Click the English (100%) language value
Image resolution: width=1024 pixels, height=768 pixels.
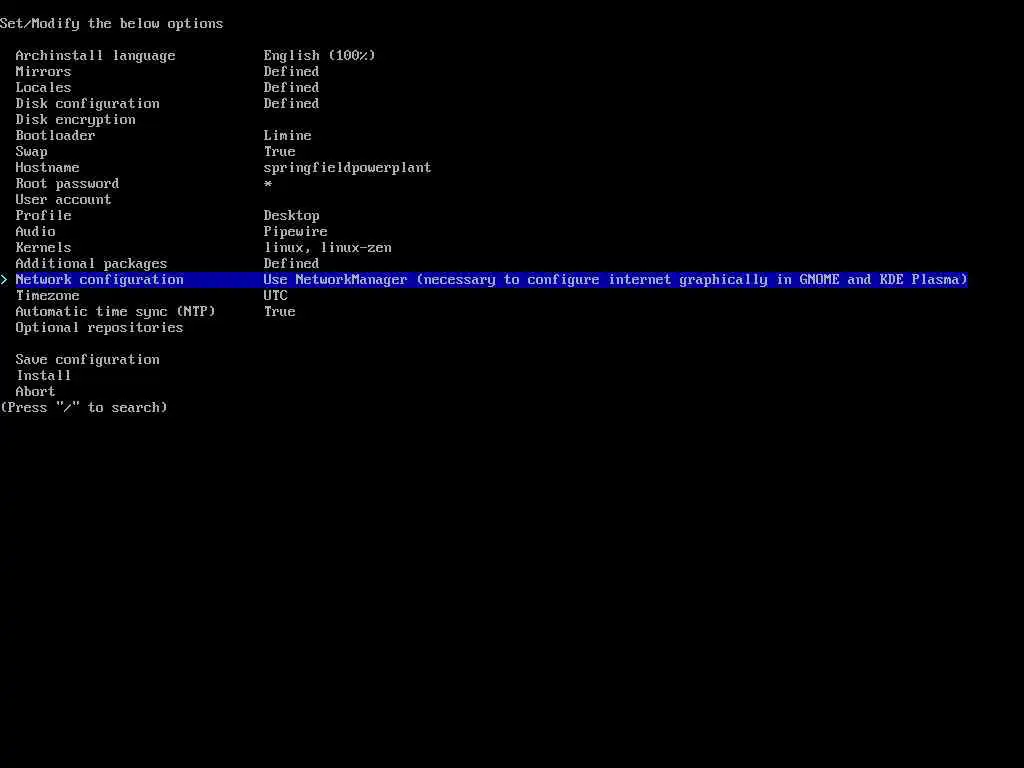(319, 56)
